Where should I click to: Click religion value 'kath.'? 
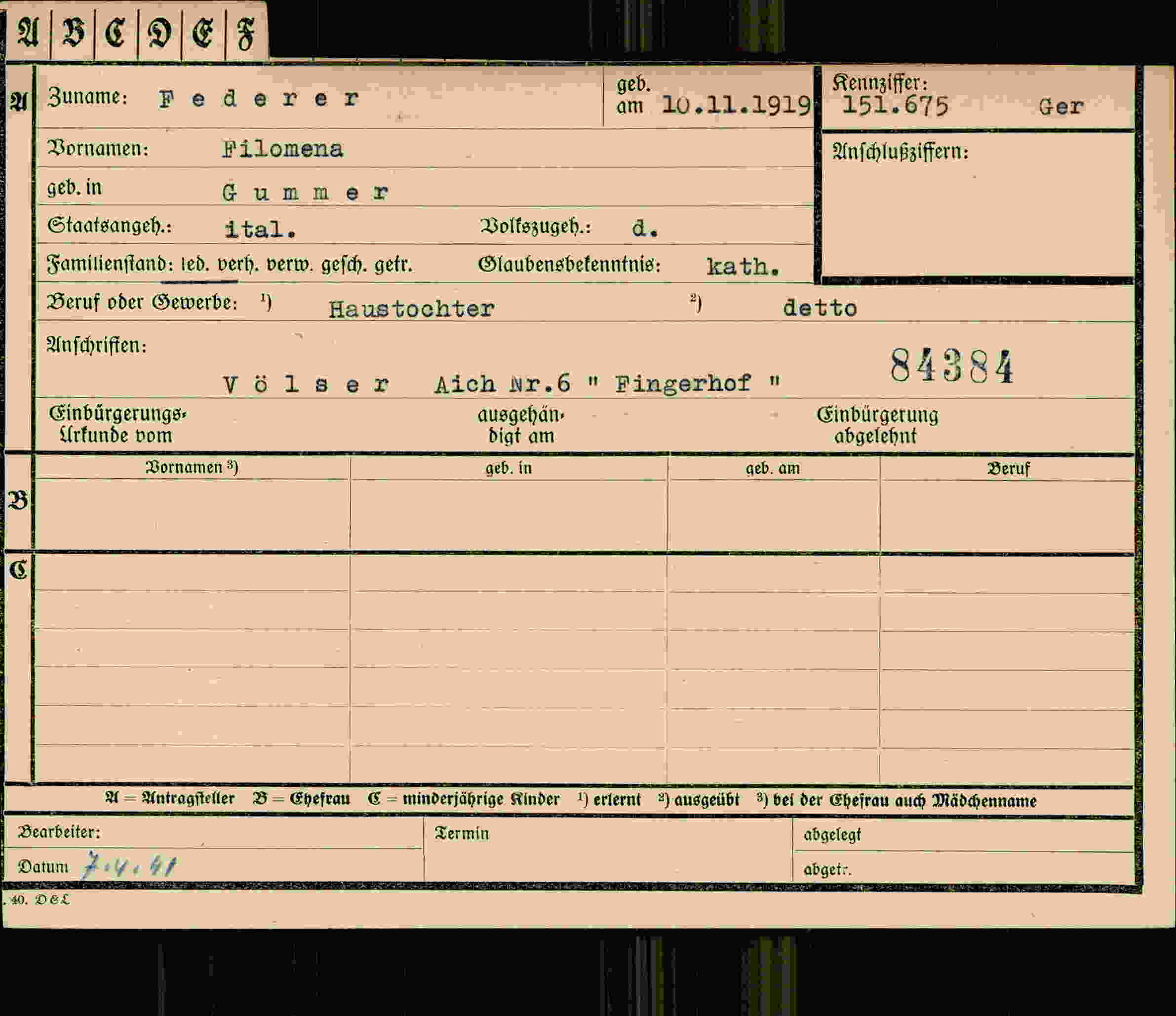pos(743,266)
